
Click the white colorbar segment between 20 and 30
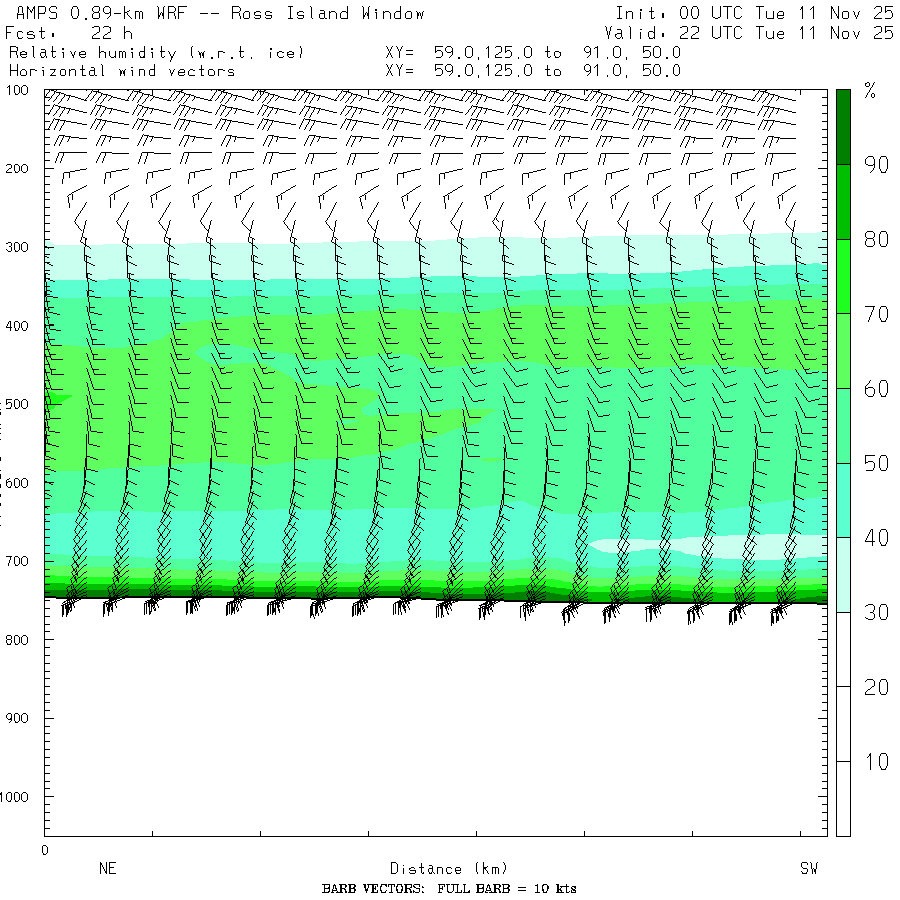click(843, 649)
